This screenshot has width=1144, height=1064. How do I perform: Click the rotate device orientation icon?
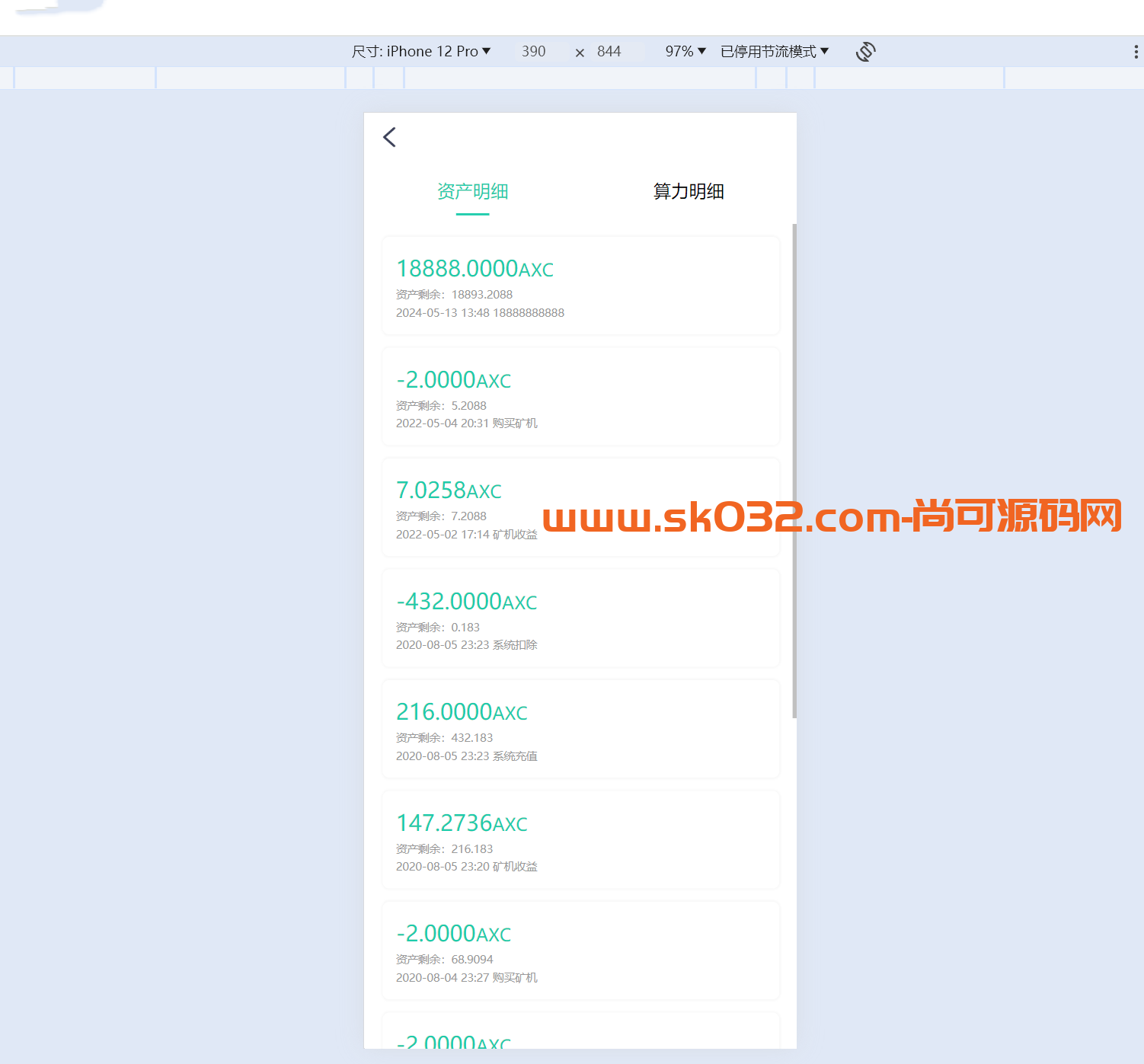coord(865,51)
